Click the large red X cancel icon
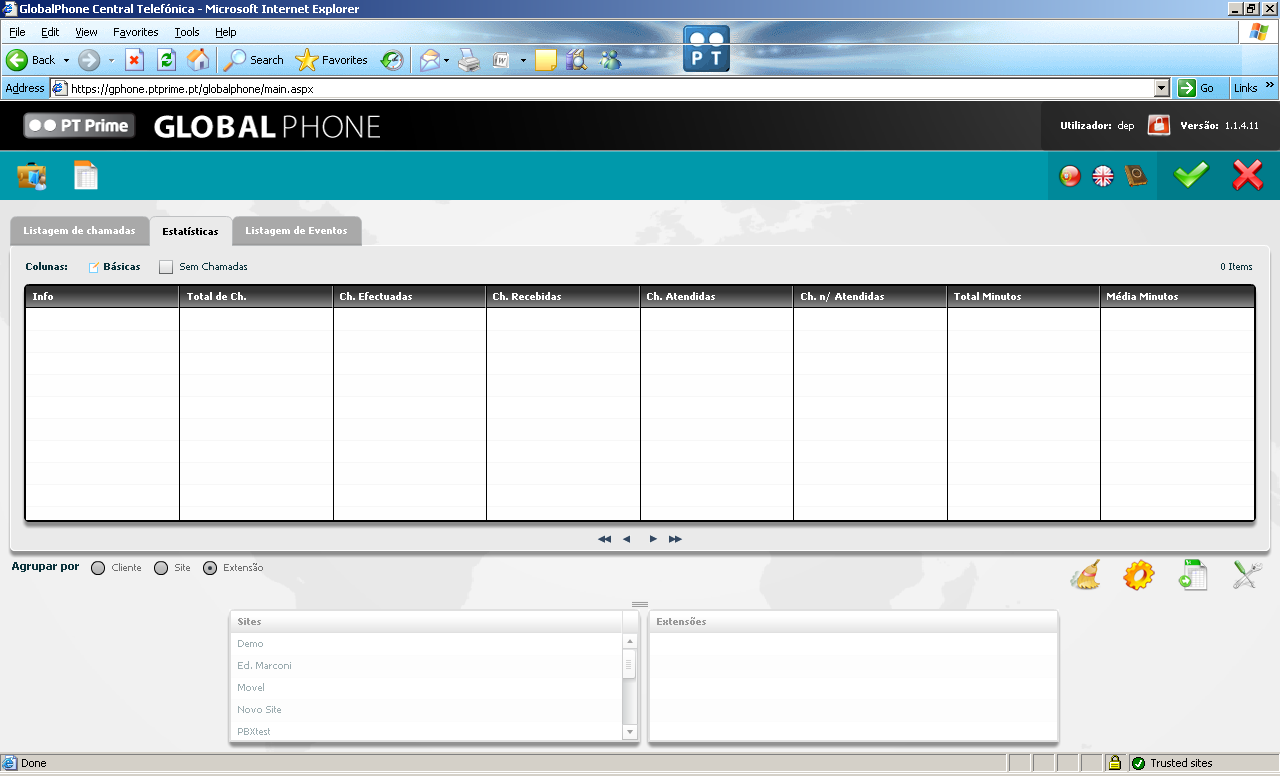The width and height of the screenshot is (1280, 776). (x=1248, y=175)
